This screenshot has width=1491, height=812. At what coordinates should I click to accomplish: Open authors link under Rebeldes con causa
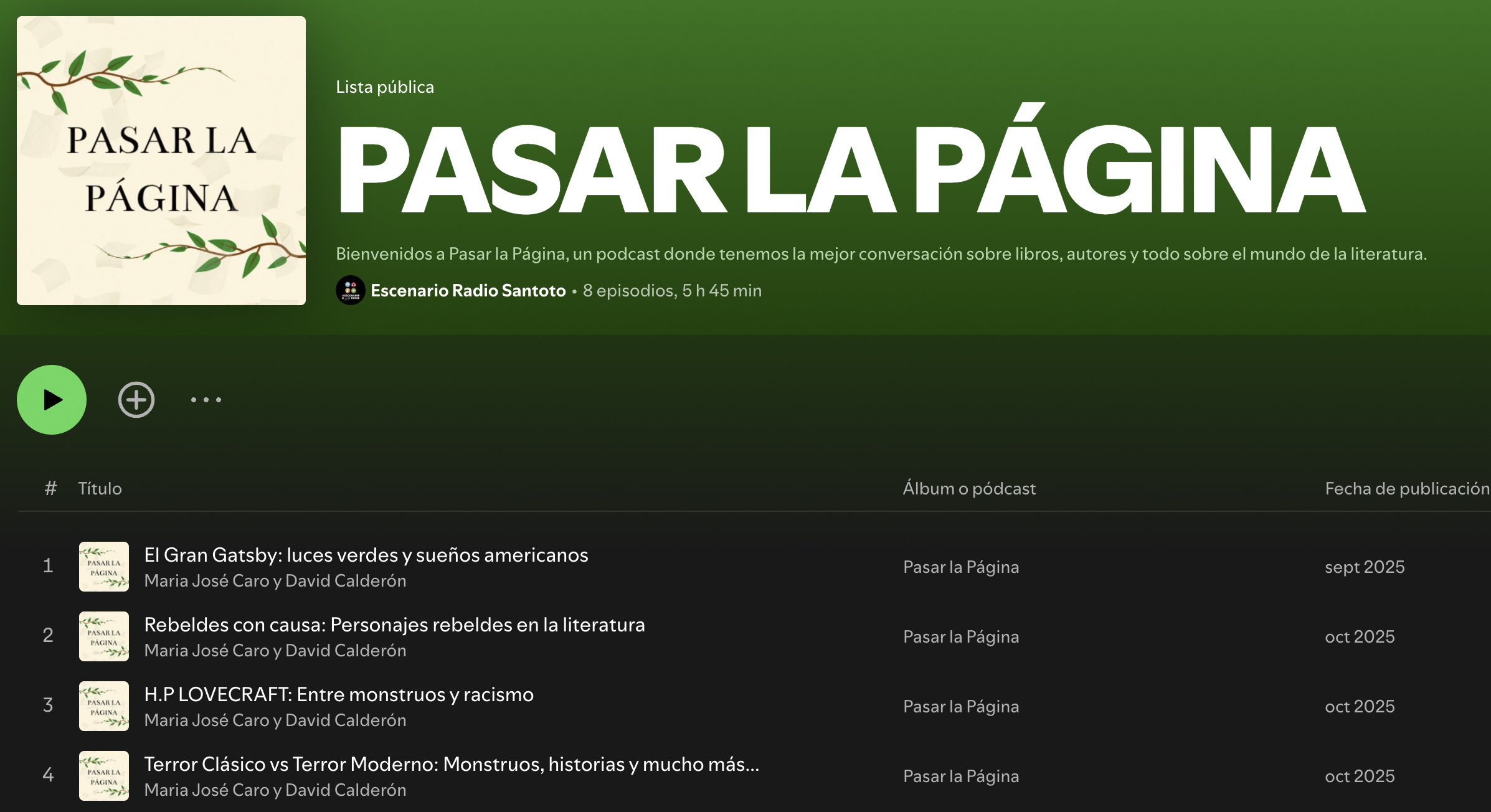(x=275, y=651)
